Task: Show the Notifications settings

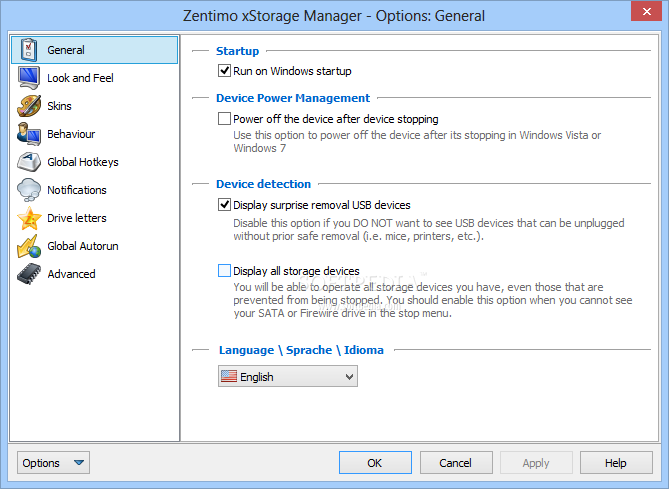Action: point(77,190)
